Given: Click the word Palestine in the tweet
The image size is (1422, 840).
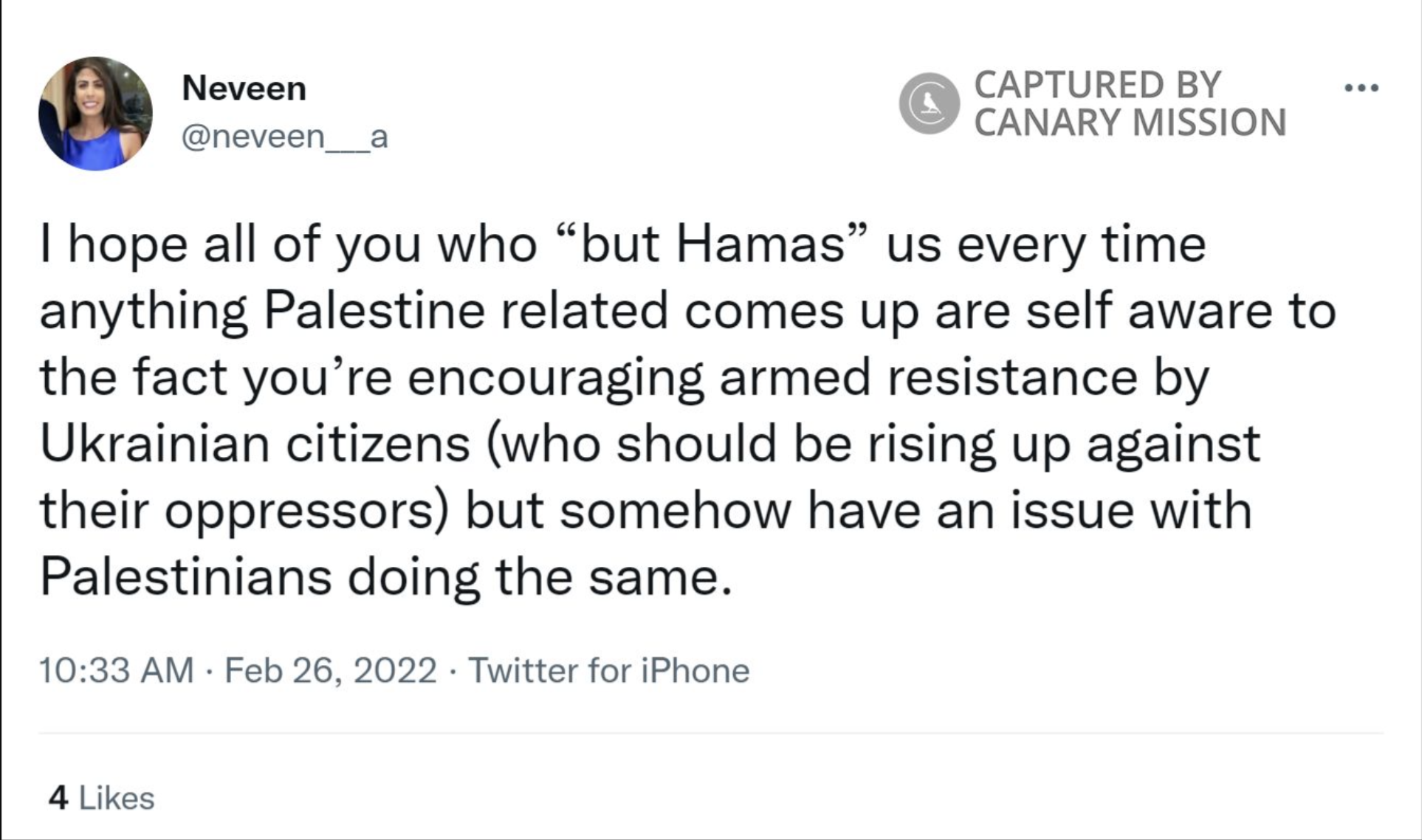Looking at the screenshot, I should (374, 311).
